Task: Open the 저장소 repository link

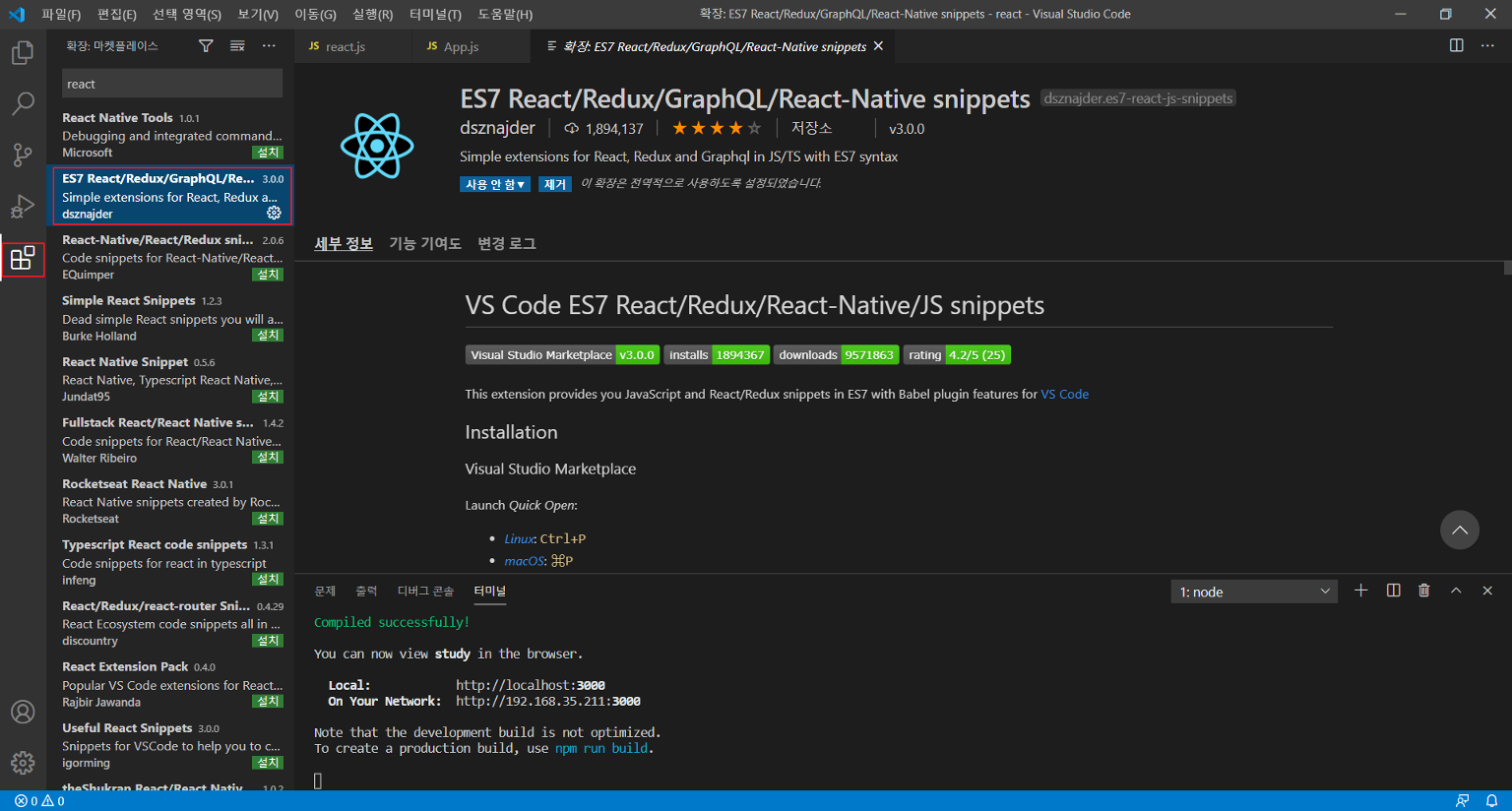Action: pos(811,128)
